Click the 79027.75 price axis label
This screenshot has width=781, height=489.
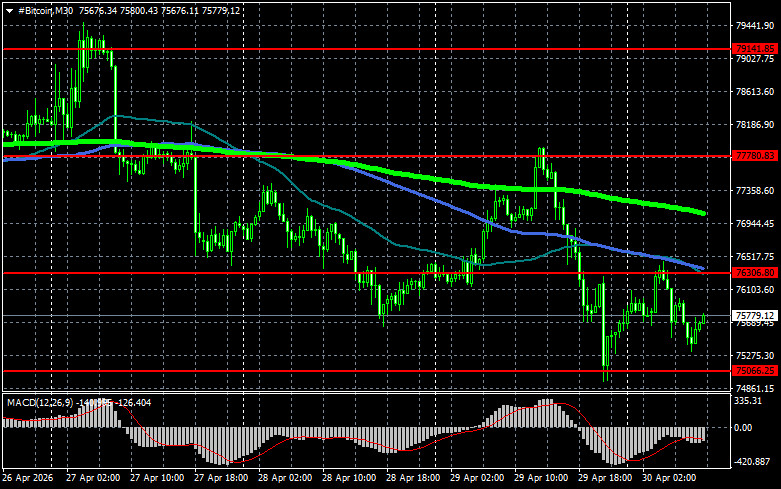point(755,59)
